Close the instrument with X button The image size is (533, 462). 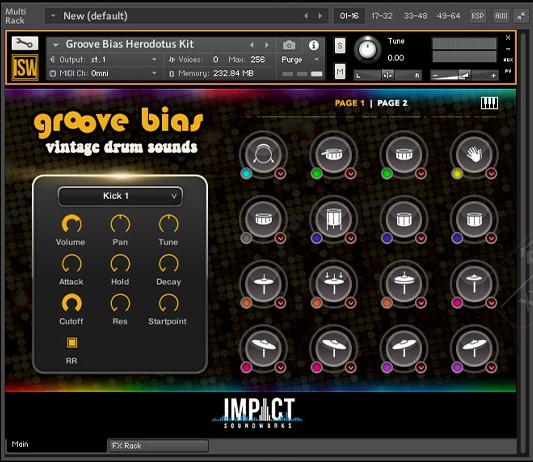click(508, 38)
